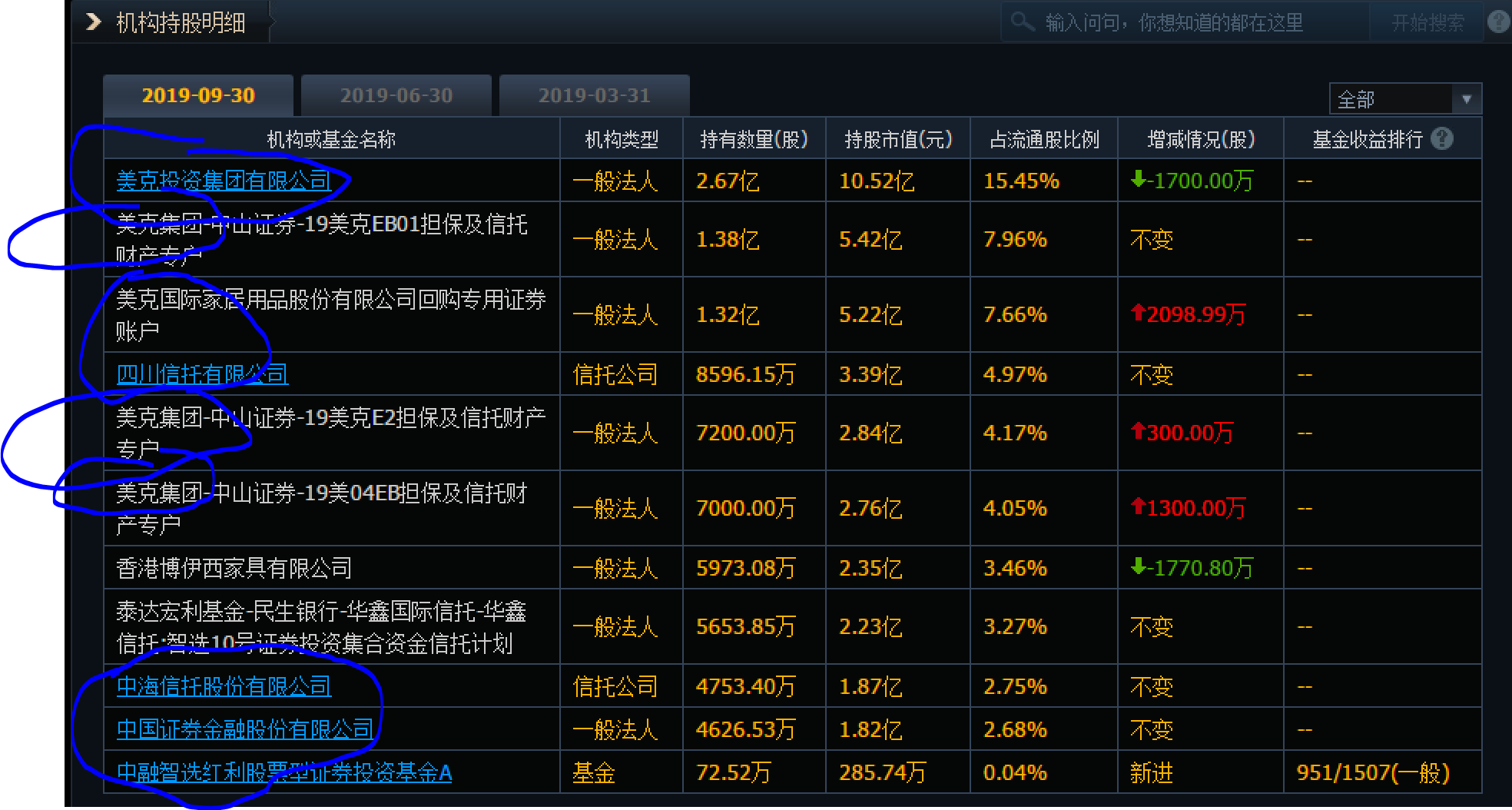Click the 机构或基金名称 column header

(331, 139)
